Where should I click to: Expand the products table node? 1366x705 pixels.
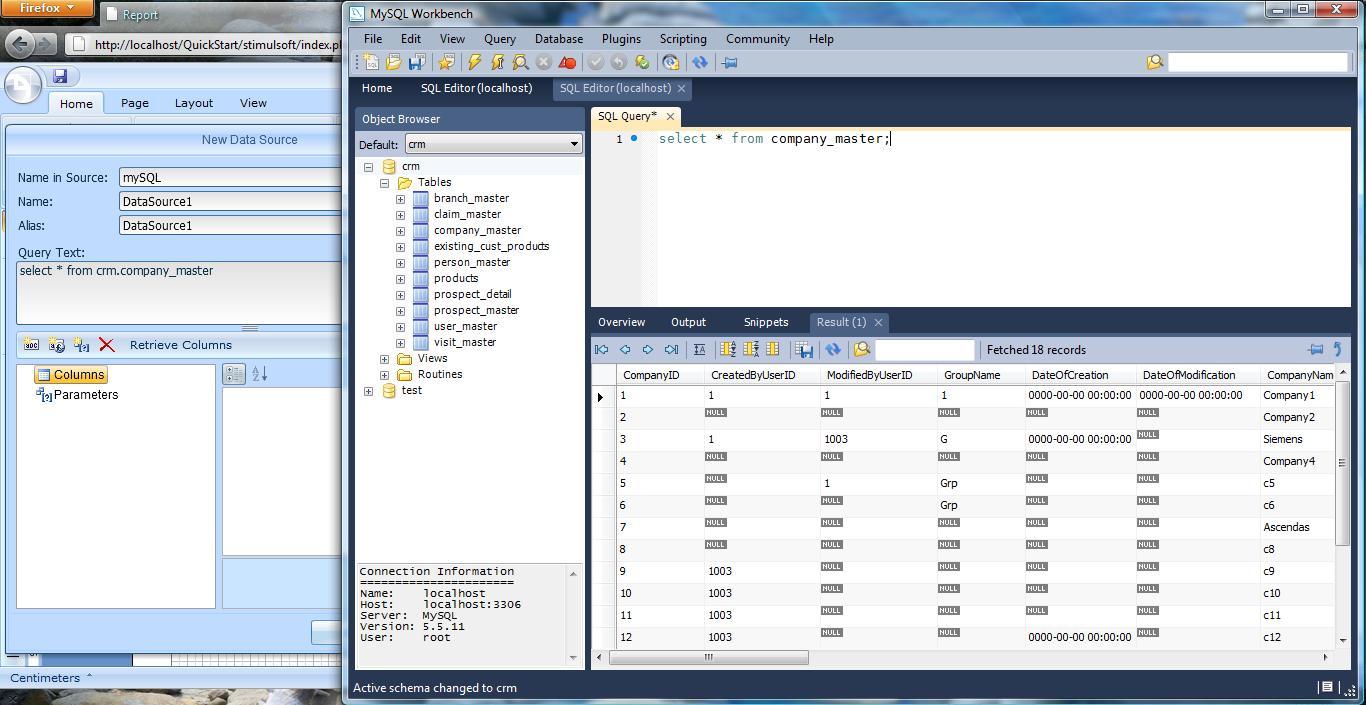401,279
